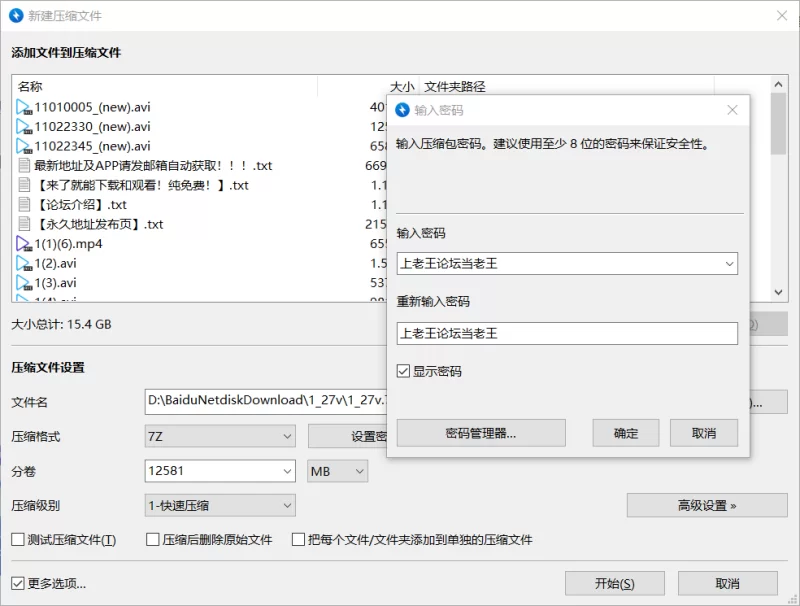Screen dimensions: 800x606
Task: Sort by 文件夹路径 column header
Action: pos(567,86)
